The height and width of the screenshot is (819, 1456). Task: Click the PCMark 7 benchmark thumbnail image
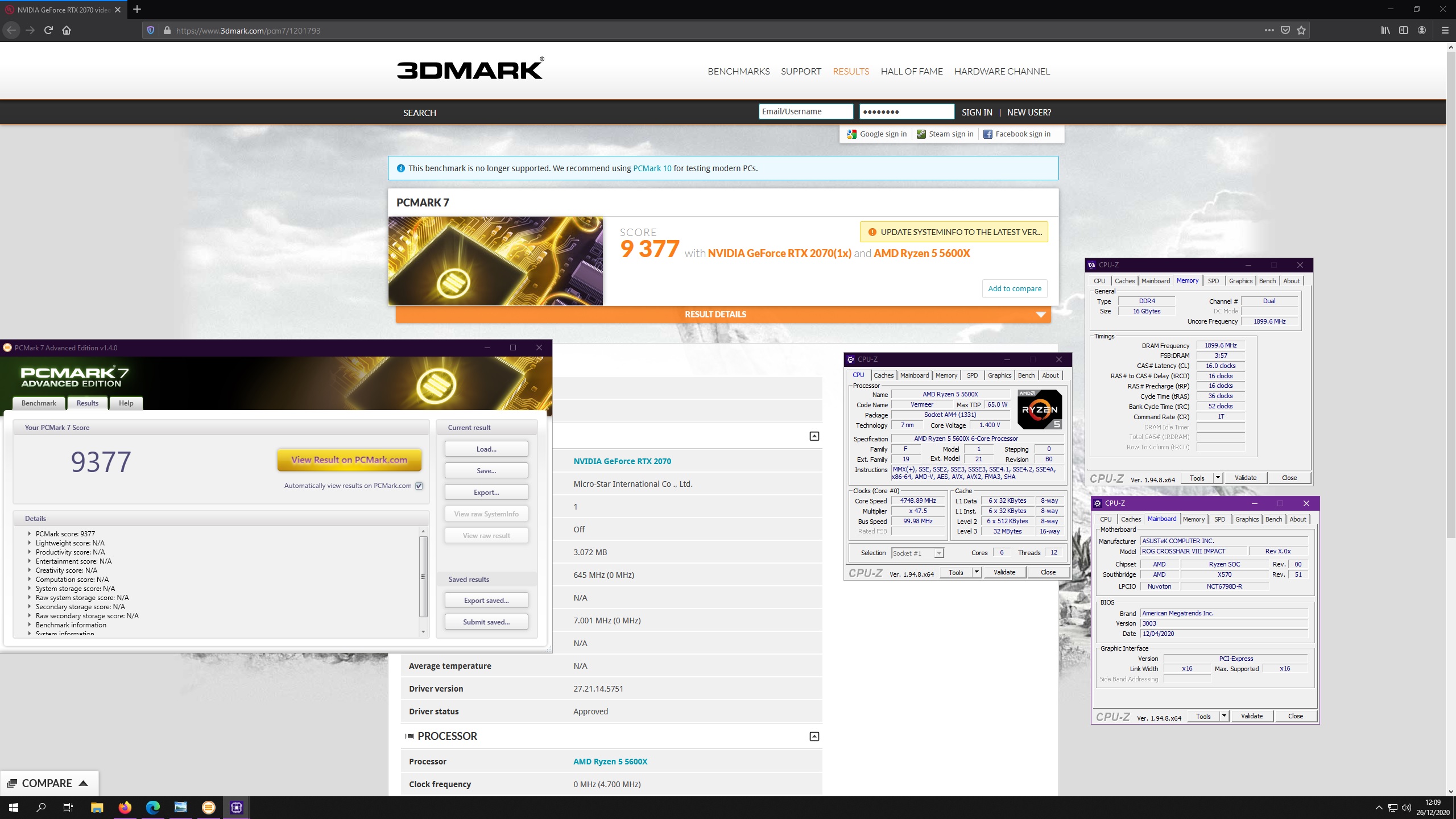[x=495, y=261]
